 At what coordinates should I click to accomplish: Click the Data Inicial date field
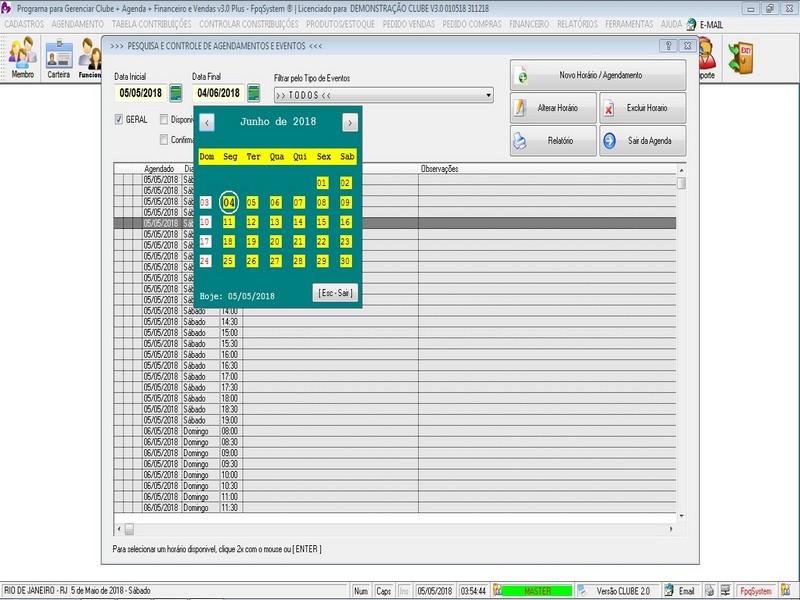click(x=141, y=93)
